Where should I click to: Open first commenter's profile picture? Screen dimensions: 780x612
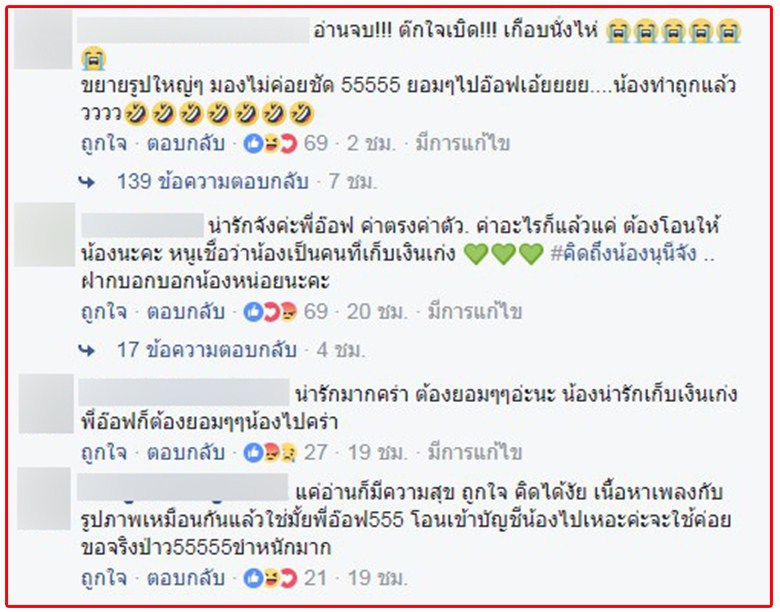[x=43, y=39]
